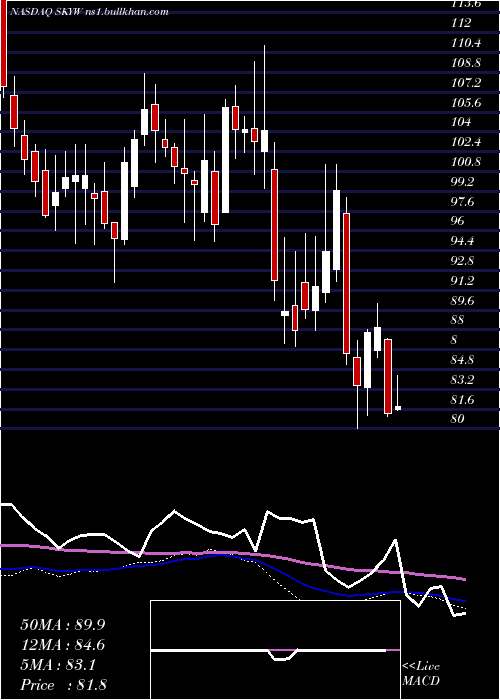Click the last small white candlestick near 81.6
This screenshot has height=700, width=500.
[x=398, y=408]
